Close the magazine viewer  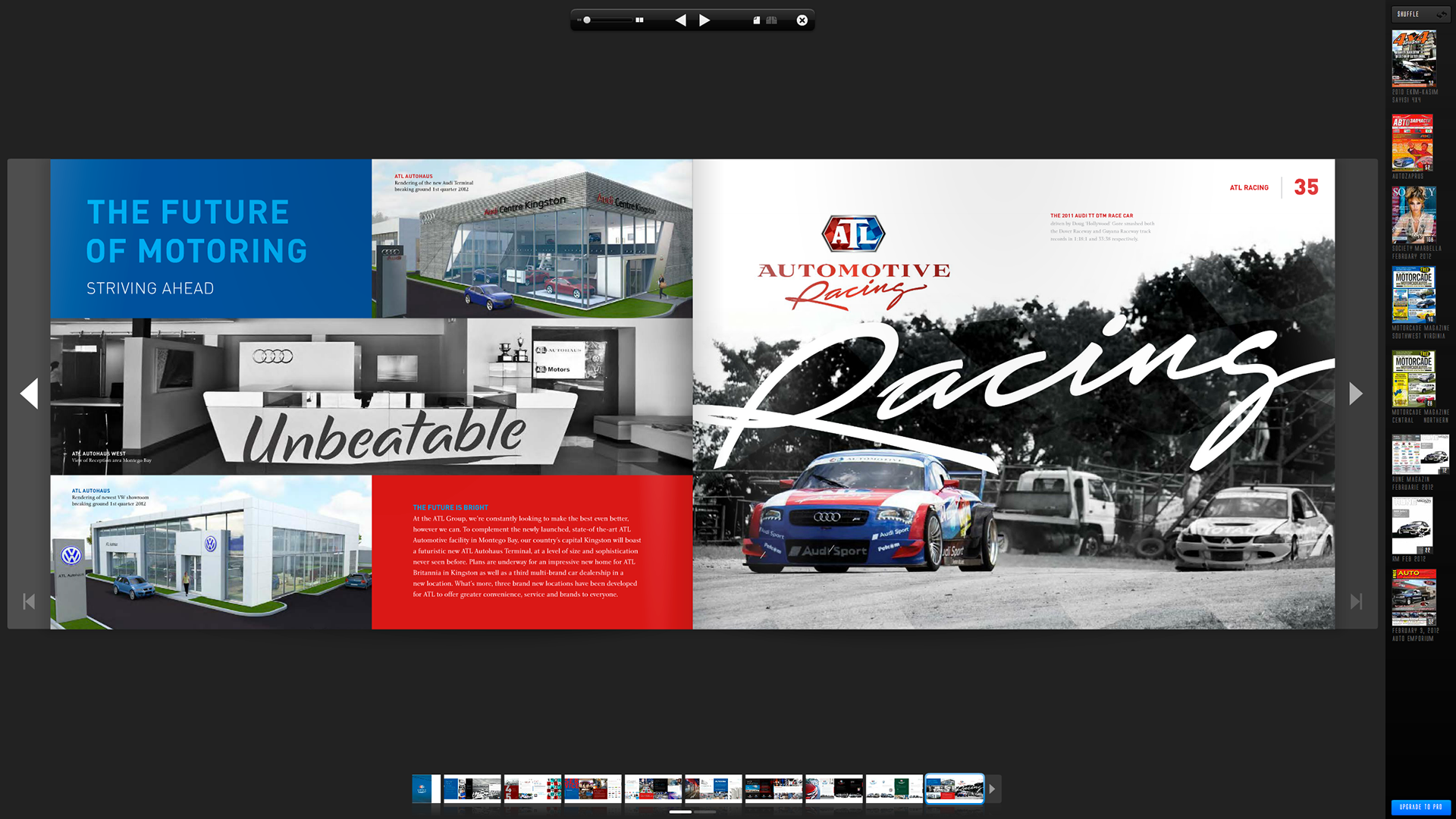(x=802, y=20)
